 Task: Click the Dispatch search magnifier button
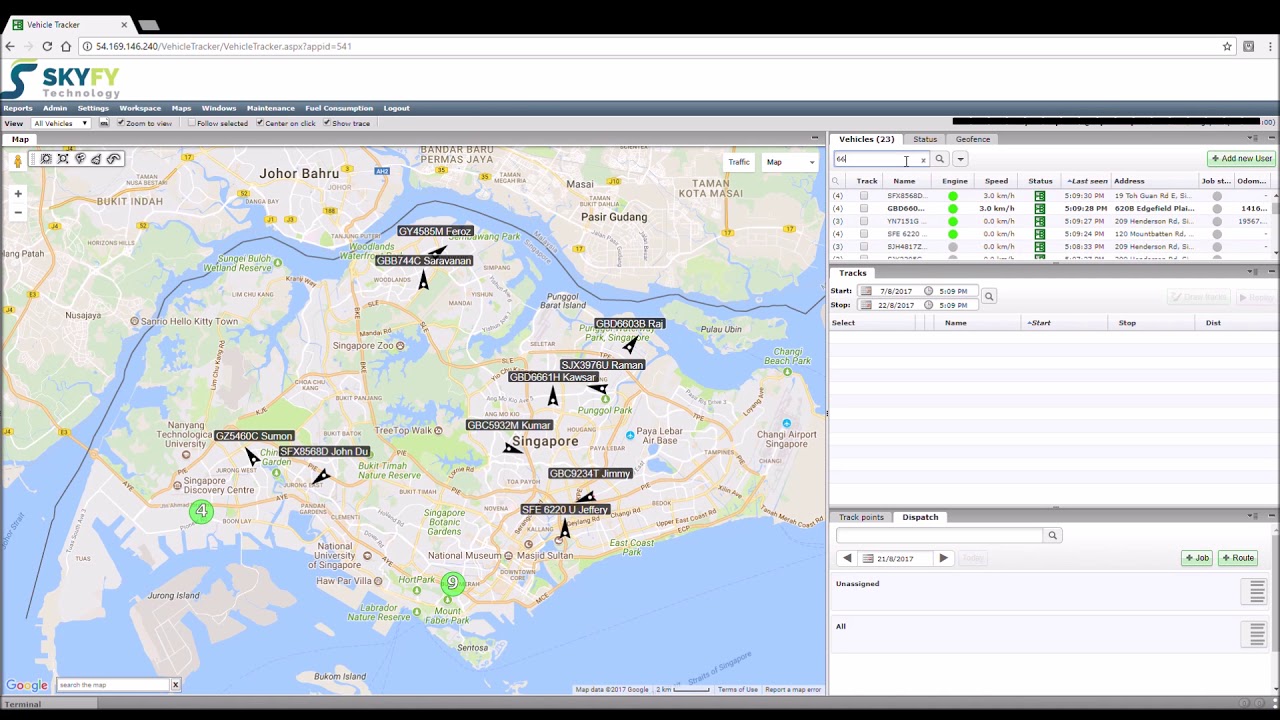[x=1052, y=535]
